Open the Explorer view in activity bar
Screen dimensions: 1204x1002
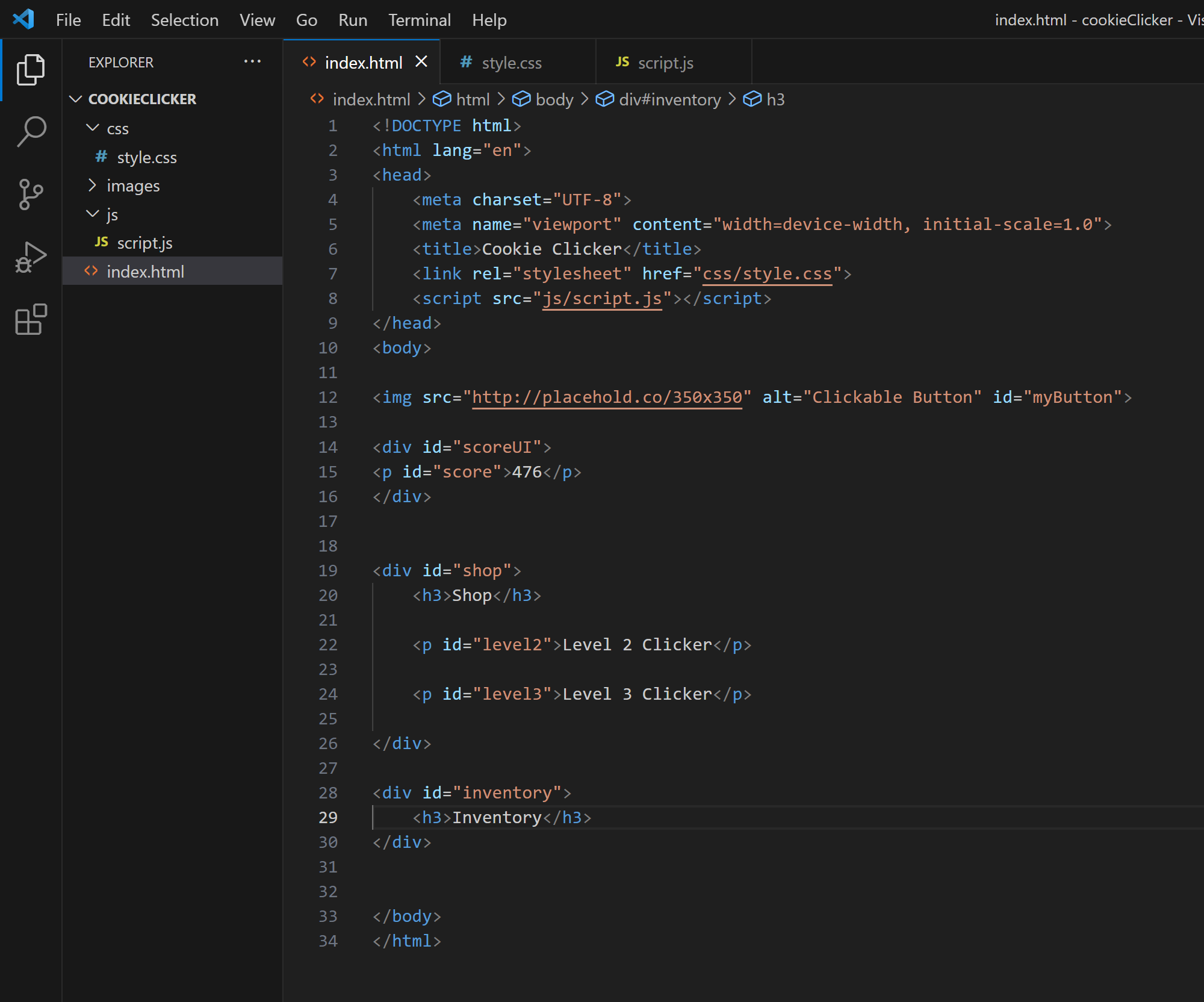[31, 70]
